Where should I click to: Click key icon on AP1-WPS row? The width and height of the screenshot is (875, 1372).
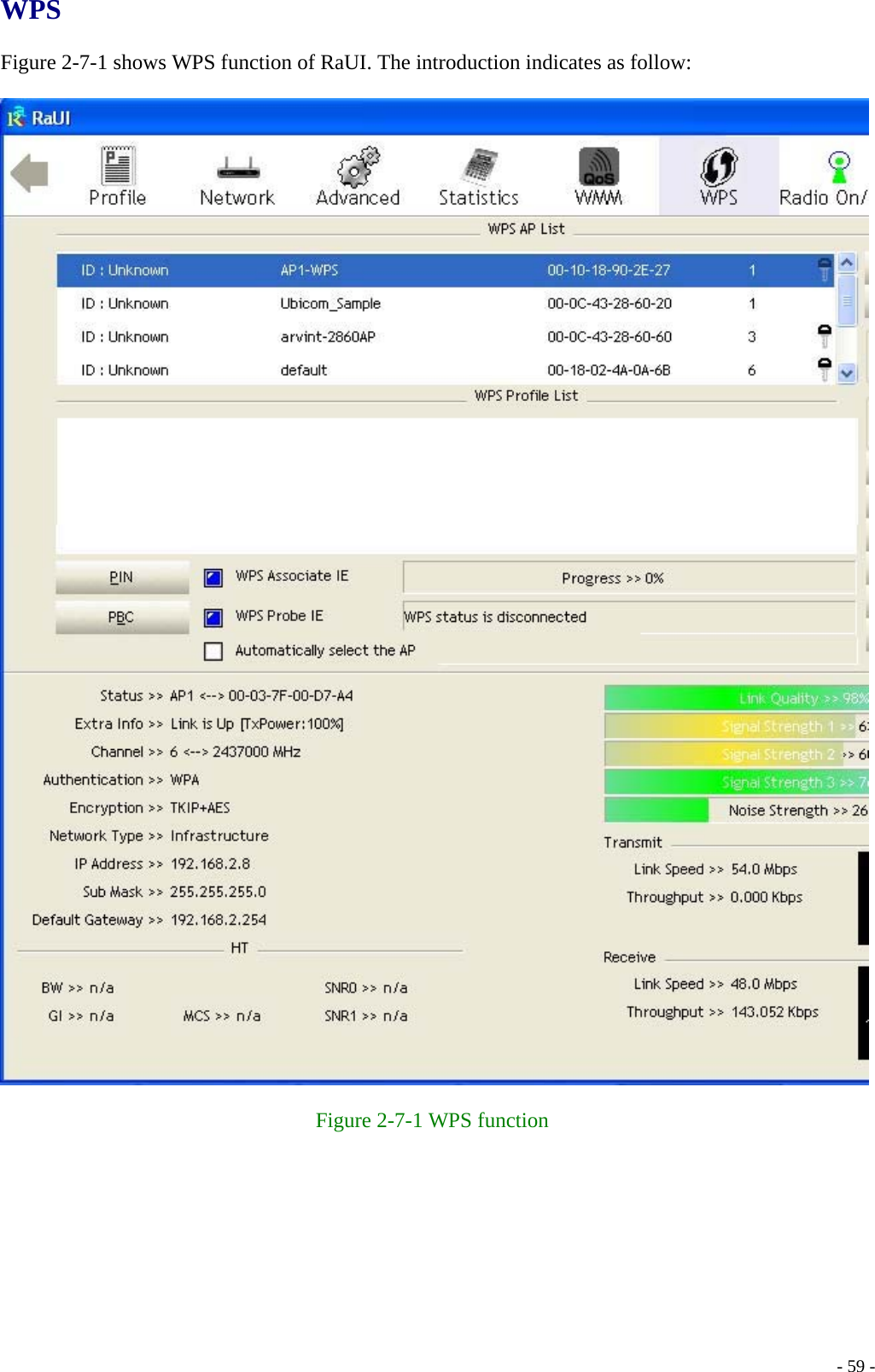tap(824, 270)
